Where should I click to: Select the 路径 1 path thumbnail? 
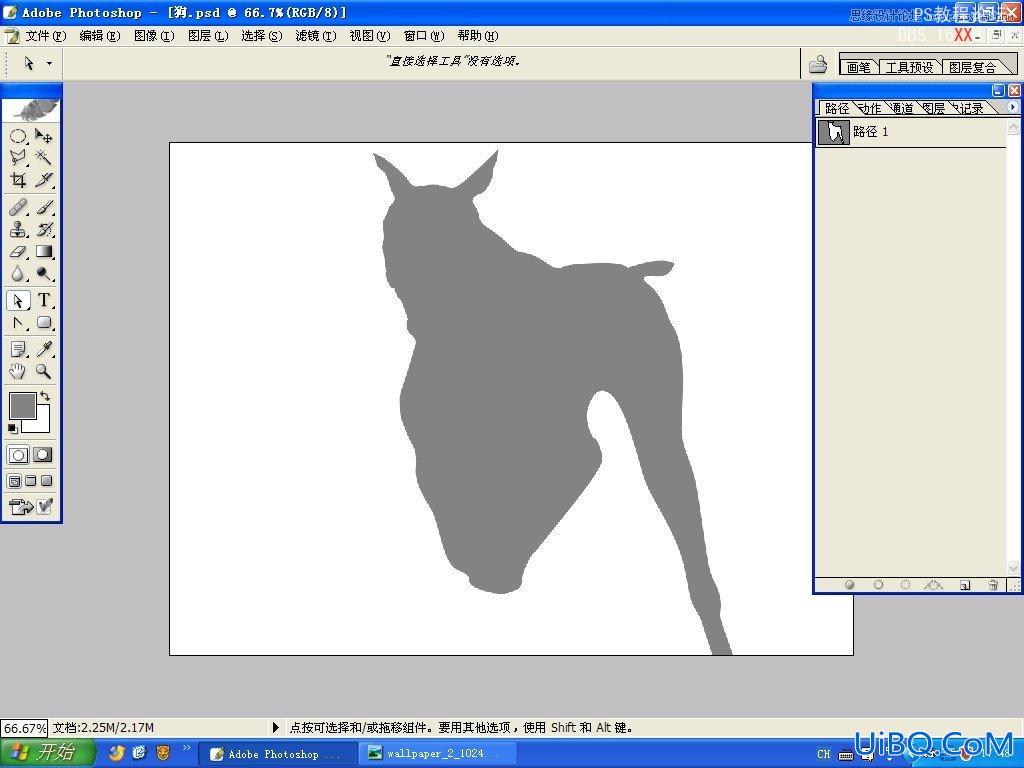click(x=834, y=132)
